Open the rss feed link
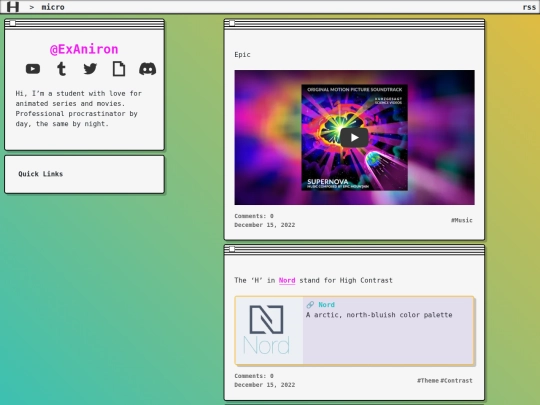The height and width of the screenshot is (405, 540). [529, 7]
